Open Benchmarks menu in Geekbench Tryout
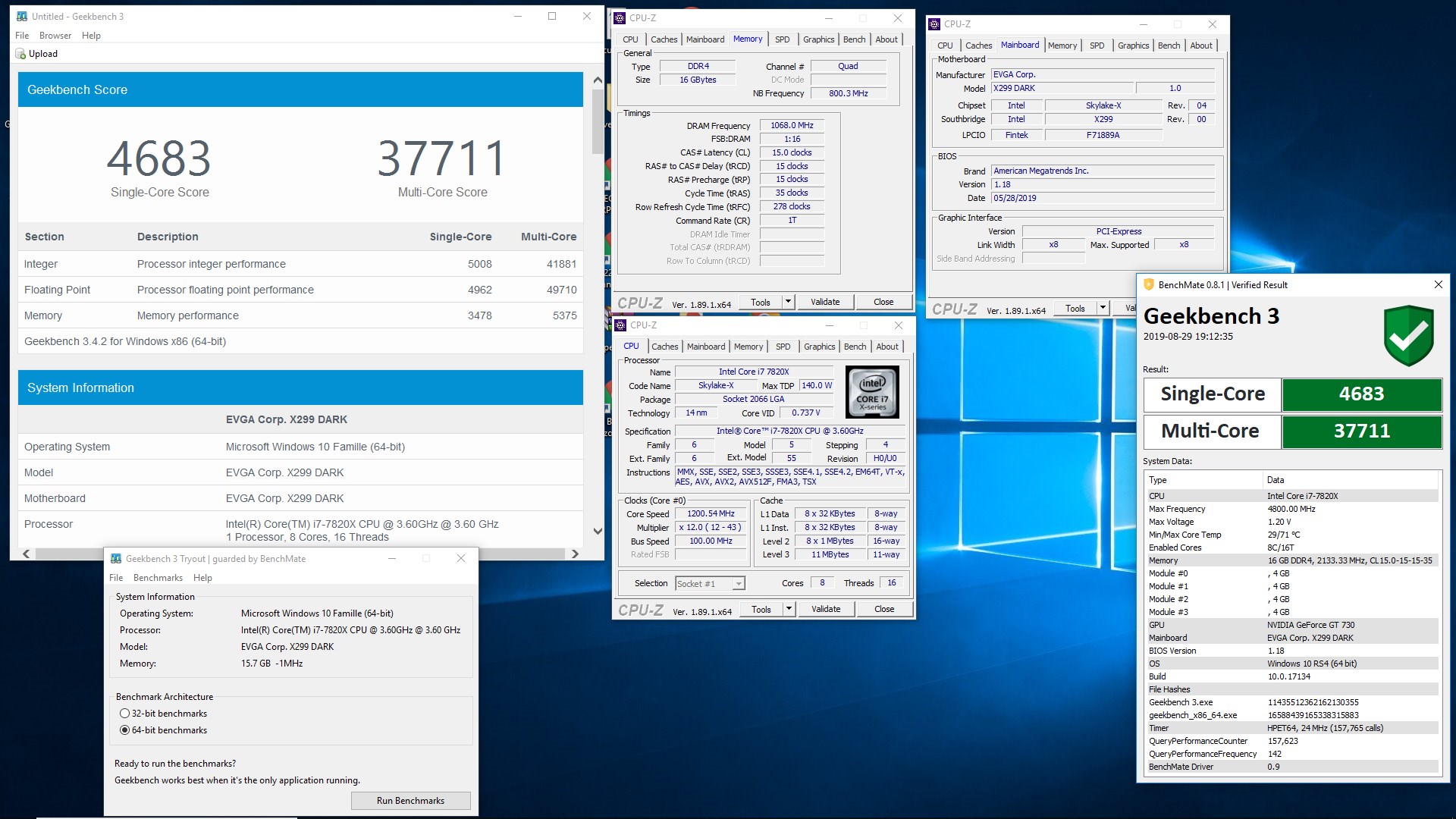The height and width of the screenshot is (819, 1456). click(x=158, y=578)
